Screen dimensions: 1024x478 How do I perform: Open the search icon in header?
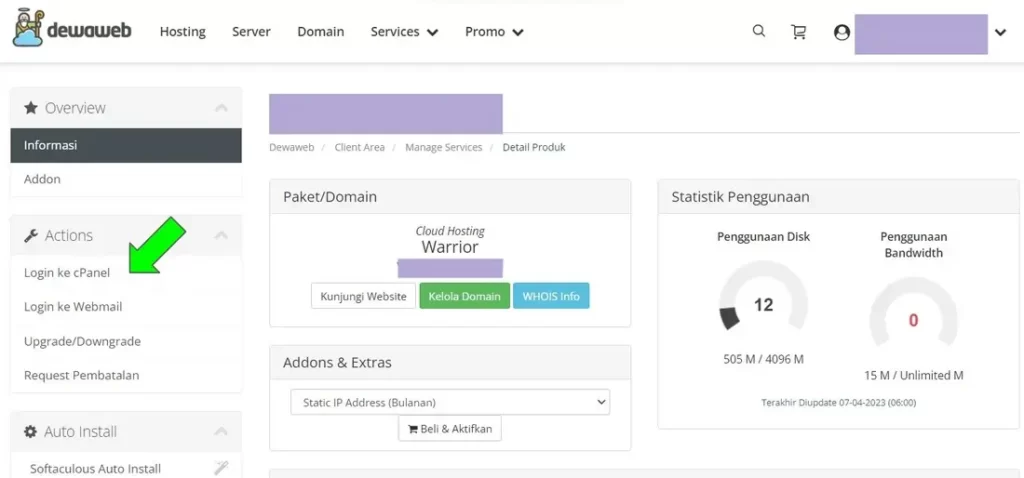coord(758,31)
